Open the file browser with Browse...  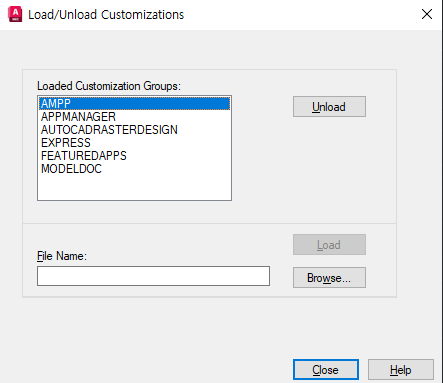coord(329,277)
